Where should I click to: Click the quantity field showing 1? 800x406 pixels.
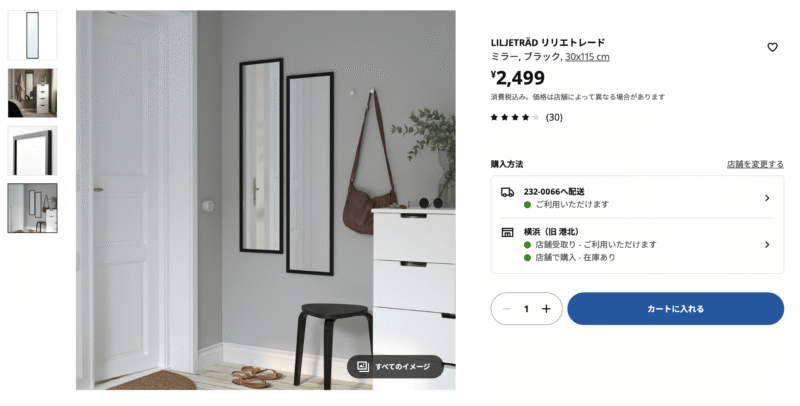pos(526,309)
